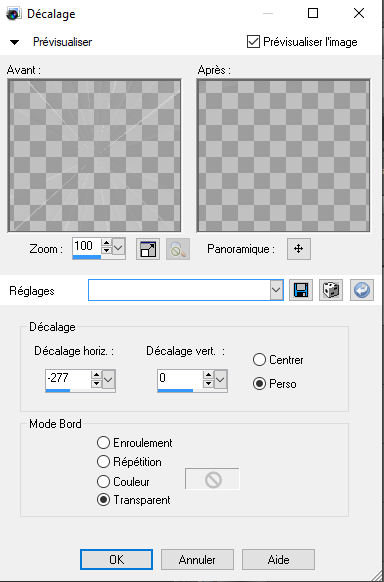Click the Décalage vert. field showing 0

(180, 379)
